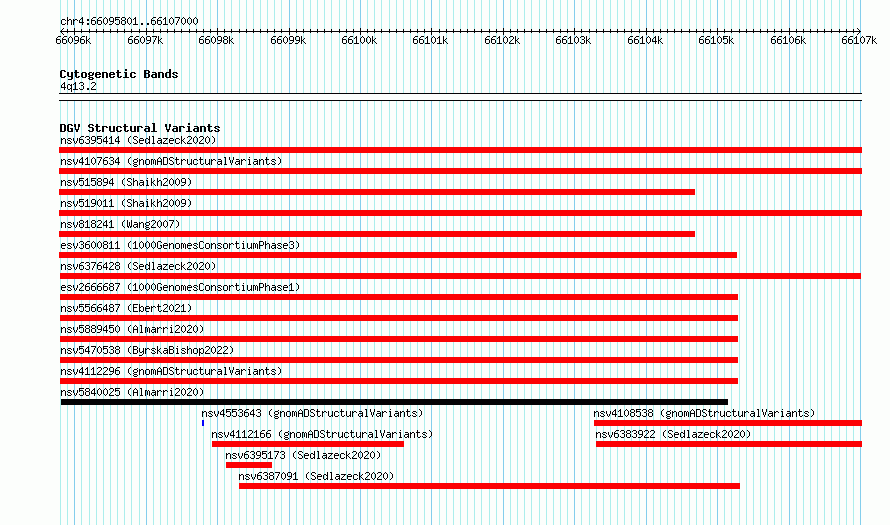Open variant label nsv5566487 (Ebert2021)
The height and width of the screenshot is (525, 890).
tap(126, 308)
